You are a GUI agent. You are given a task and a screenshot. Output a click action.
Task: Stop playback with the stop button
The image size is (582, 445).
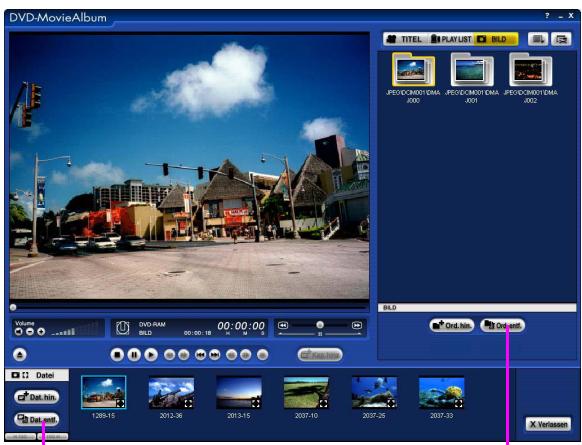pos(117,355)
